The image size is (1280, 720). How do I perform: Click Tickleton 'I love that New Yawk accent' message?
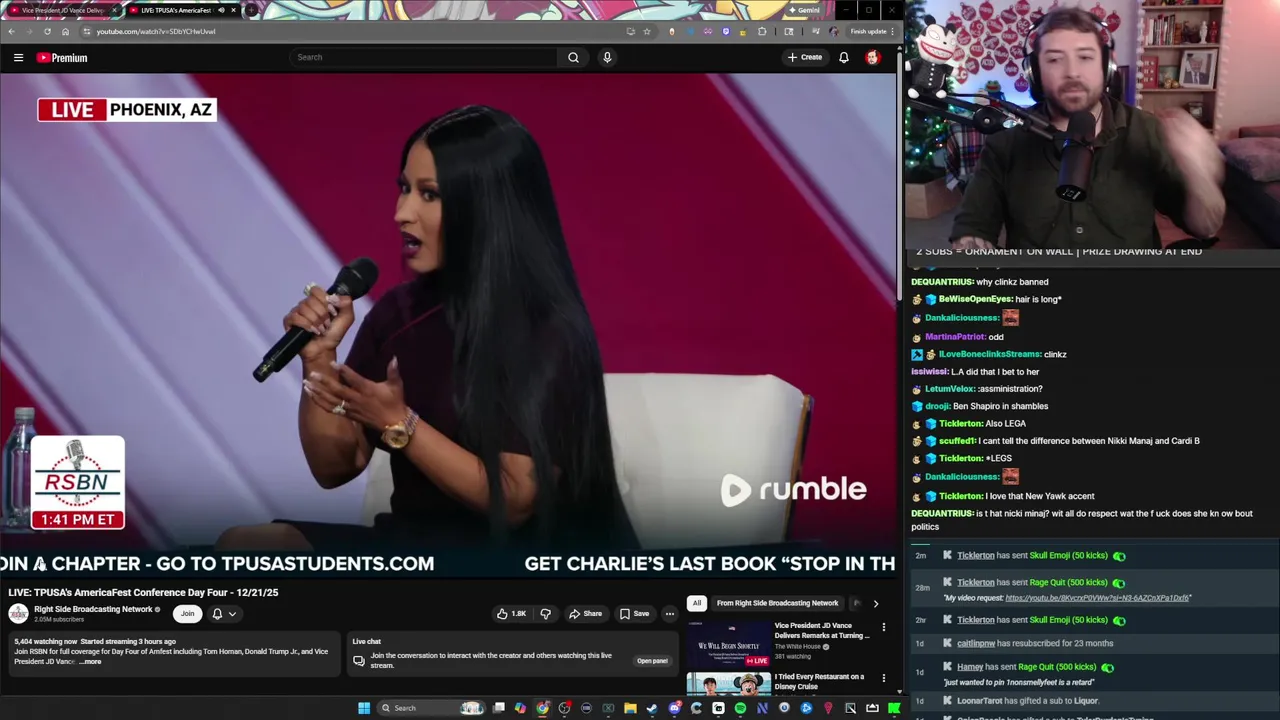pyautogui.click(x=1003, y=496)
